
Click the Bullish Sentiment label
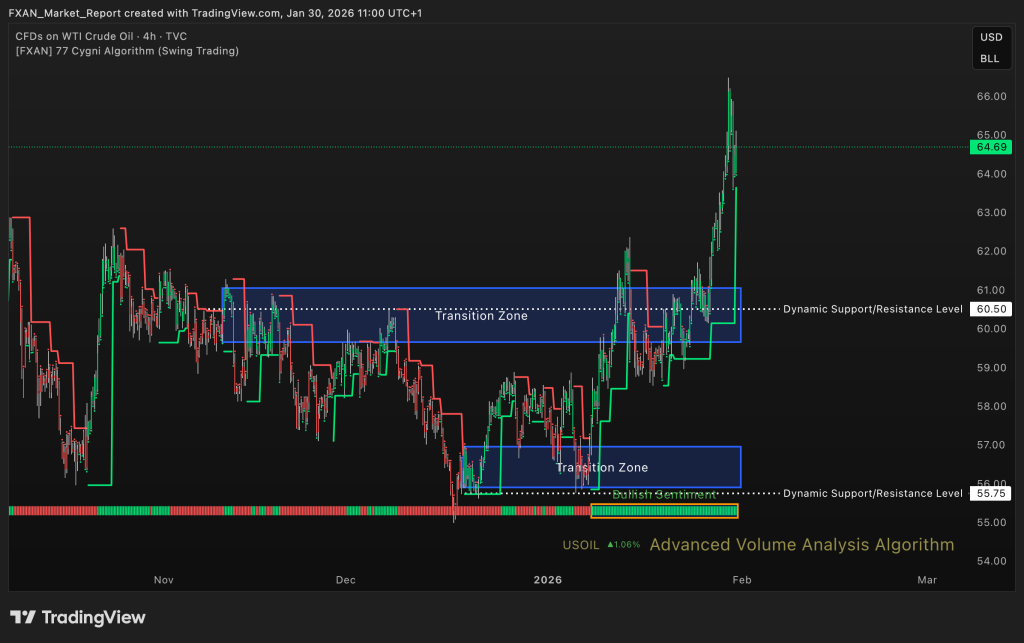(664, 495)
